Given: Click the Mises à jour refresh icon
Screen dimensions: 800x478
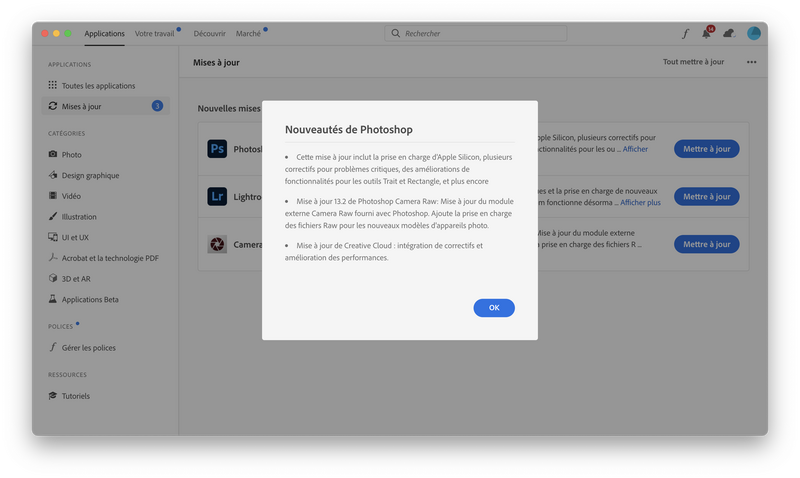Looking at the screenshot, I should (x=53, y=106).
